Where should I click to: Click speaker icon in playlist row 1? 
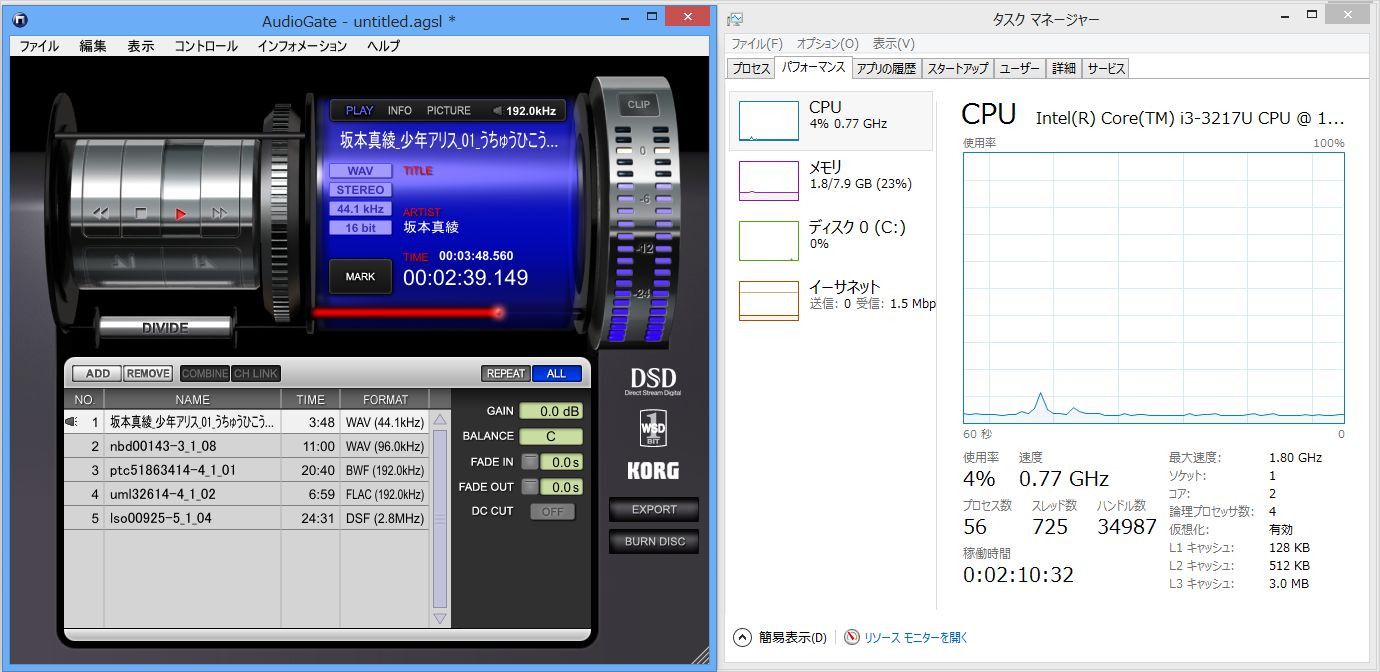coord(71,422)
